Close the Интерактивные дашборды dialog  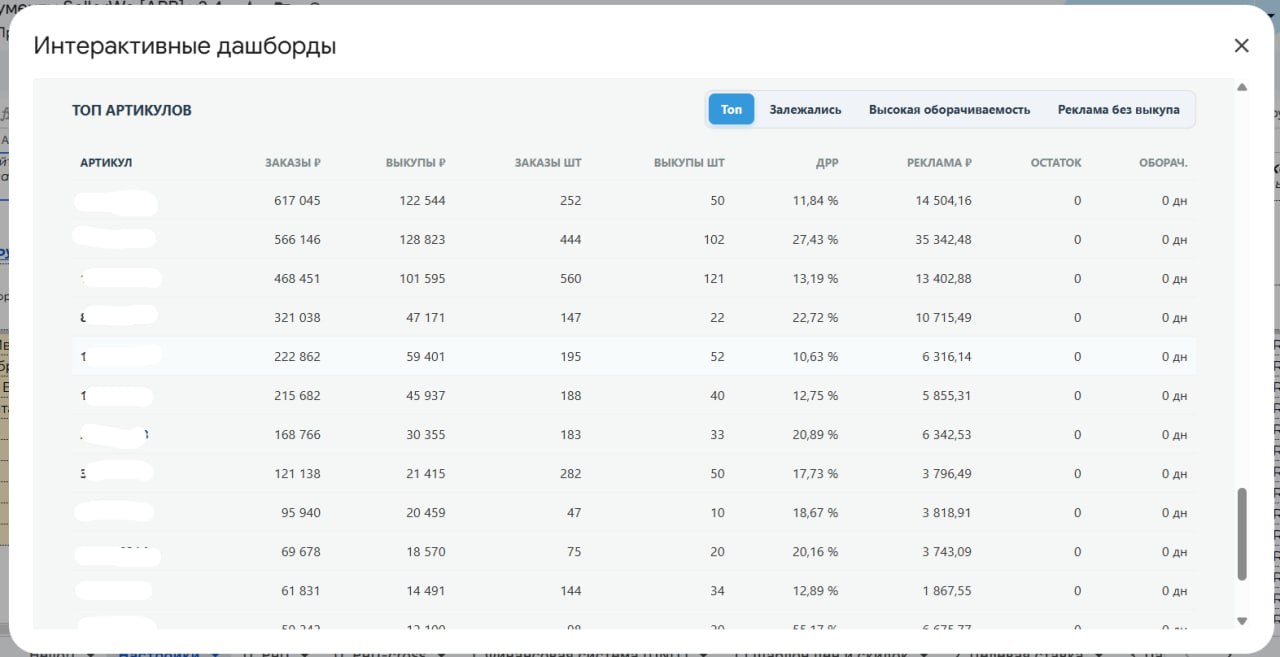point(1241,46)
